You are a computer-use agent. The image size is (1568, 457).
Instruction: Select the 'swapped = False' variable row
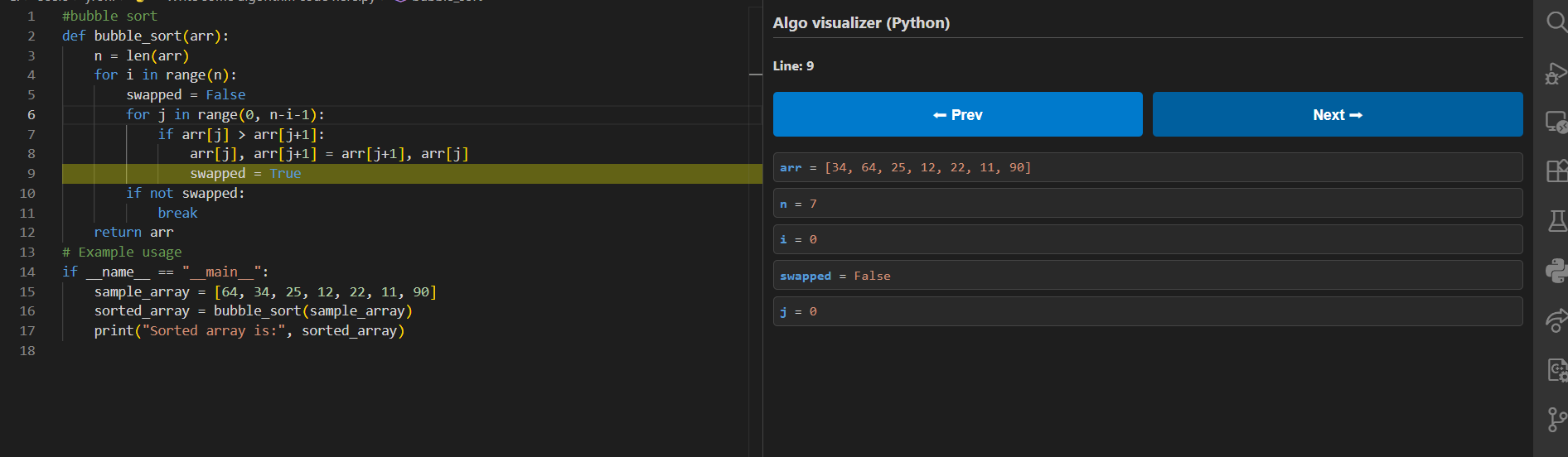pyautogui.click(x=1148, y=275)
